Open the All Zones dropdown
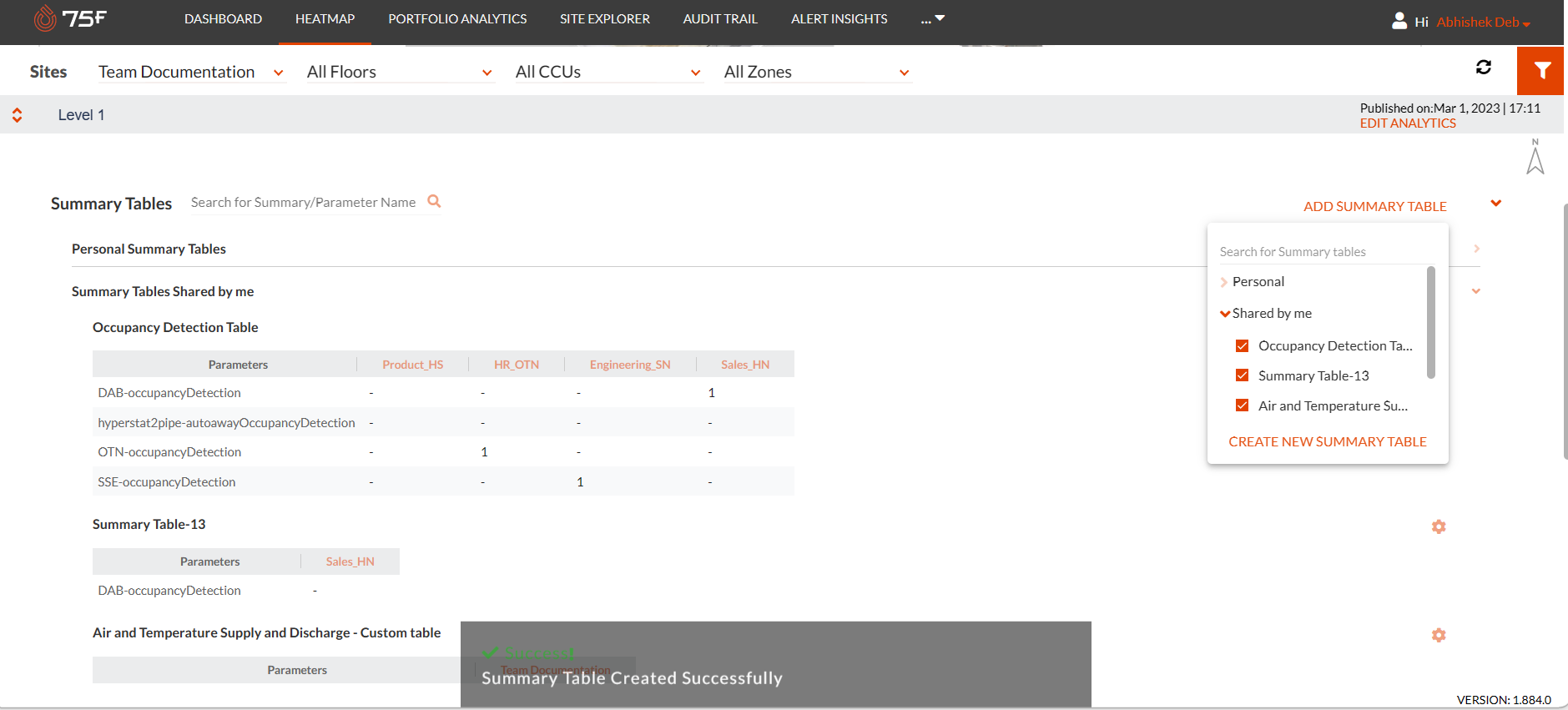1568x710 pixels. pos(817,73)
